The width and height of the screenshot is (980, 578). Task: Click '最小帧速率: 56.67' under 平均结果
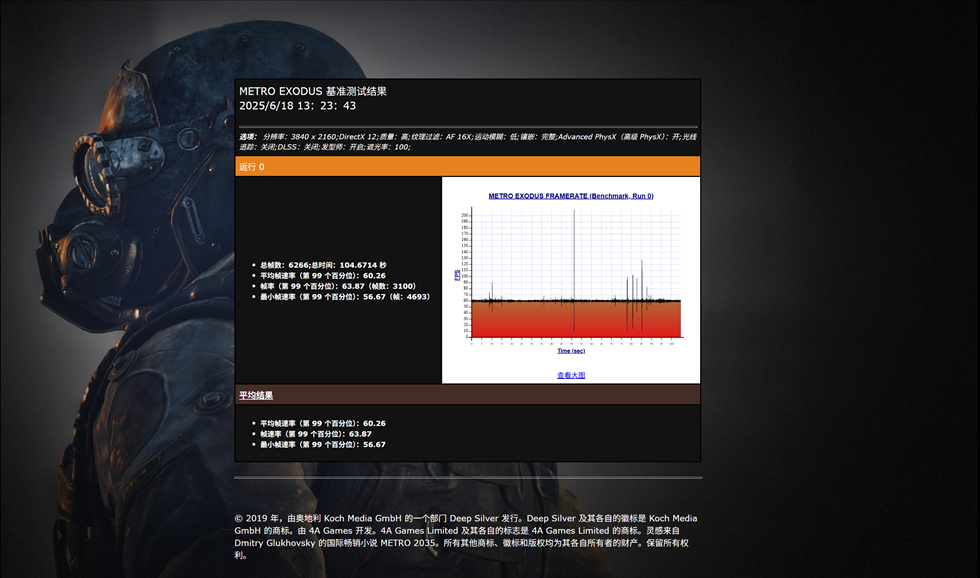pyautogui.click(x=322, y=444)
